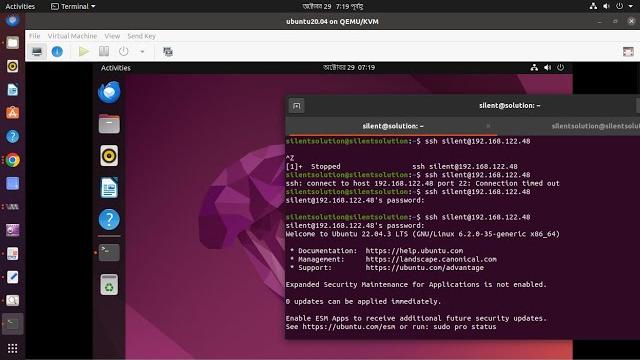Click the guest top bar network icon
This screenshot has height=360, width=640.
[x=534, y=68]
